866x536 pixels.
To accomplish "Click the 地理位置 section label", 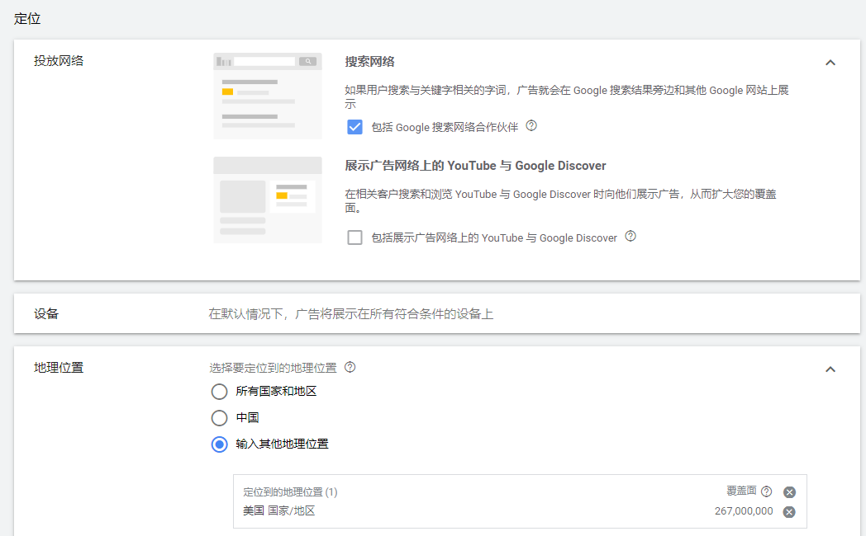I will [59, 367].
